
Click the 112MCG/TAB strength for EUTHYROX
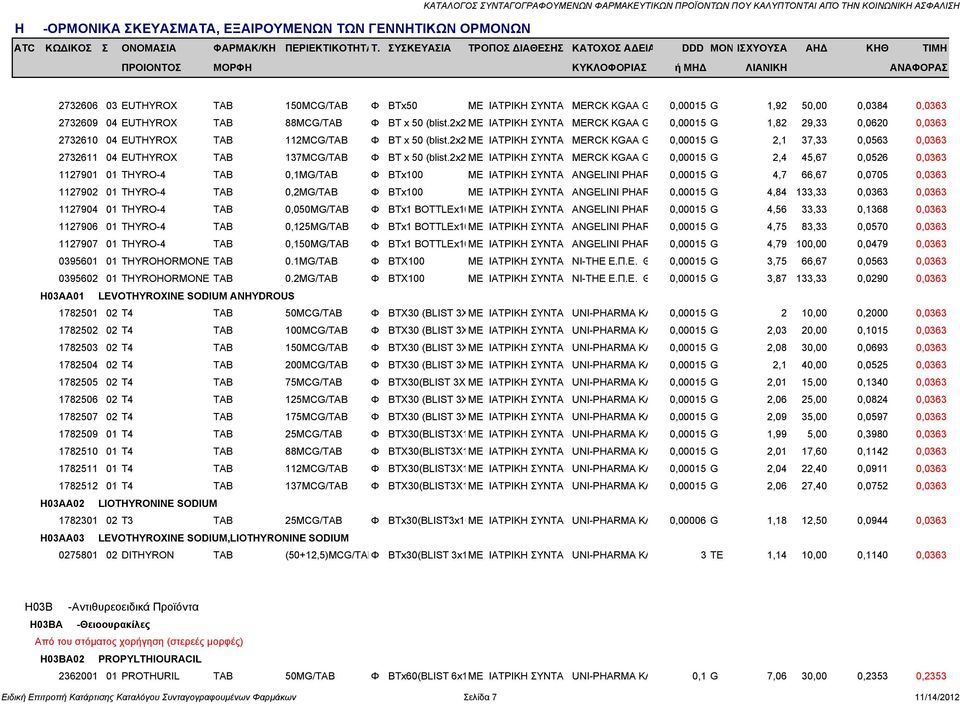(316, 140)
